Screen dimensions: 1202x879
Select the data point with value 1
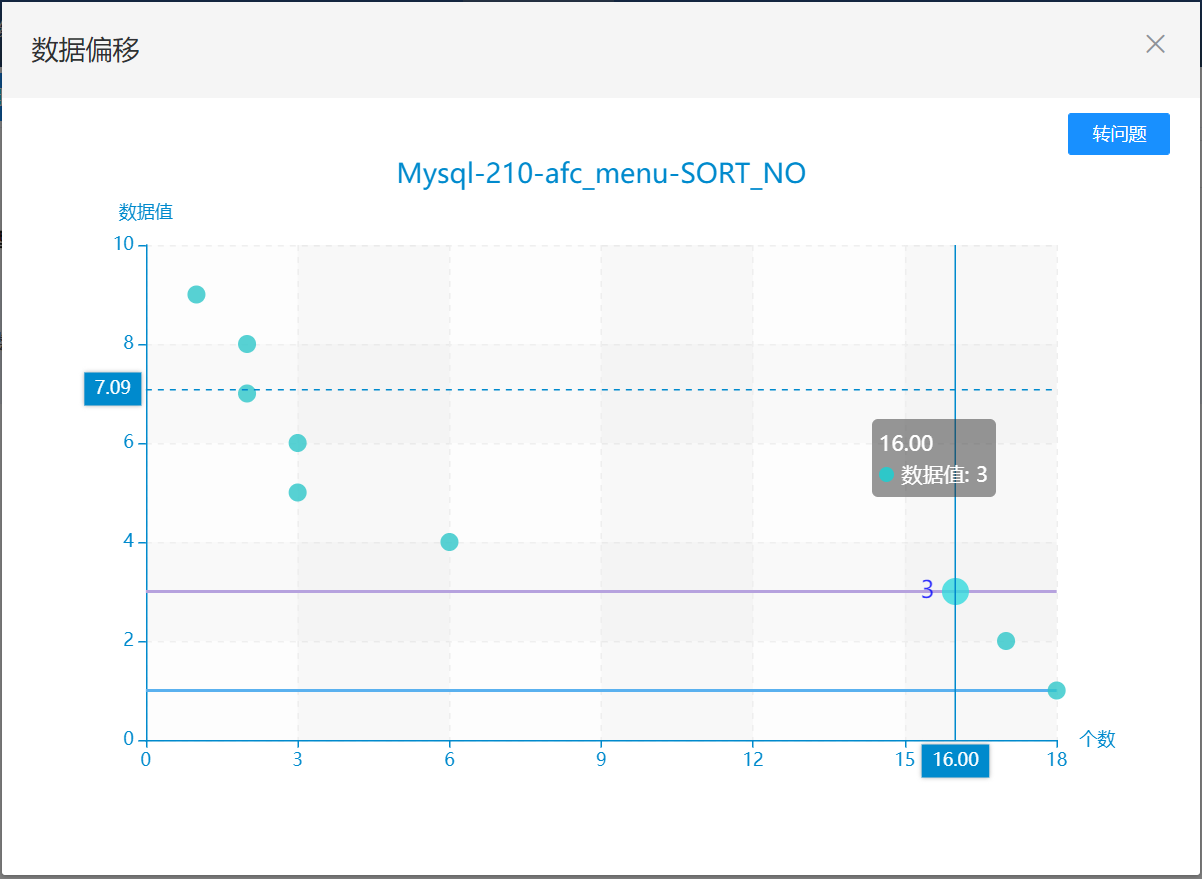pos(1056,690)
